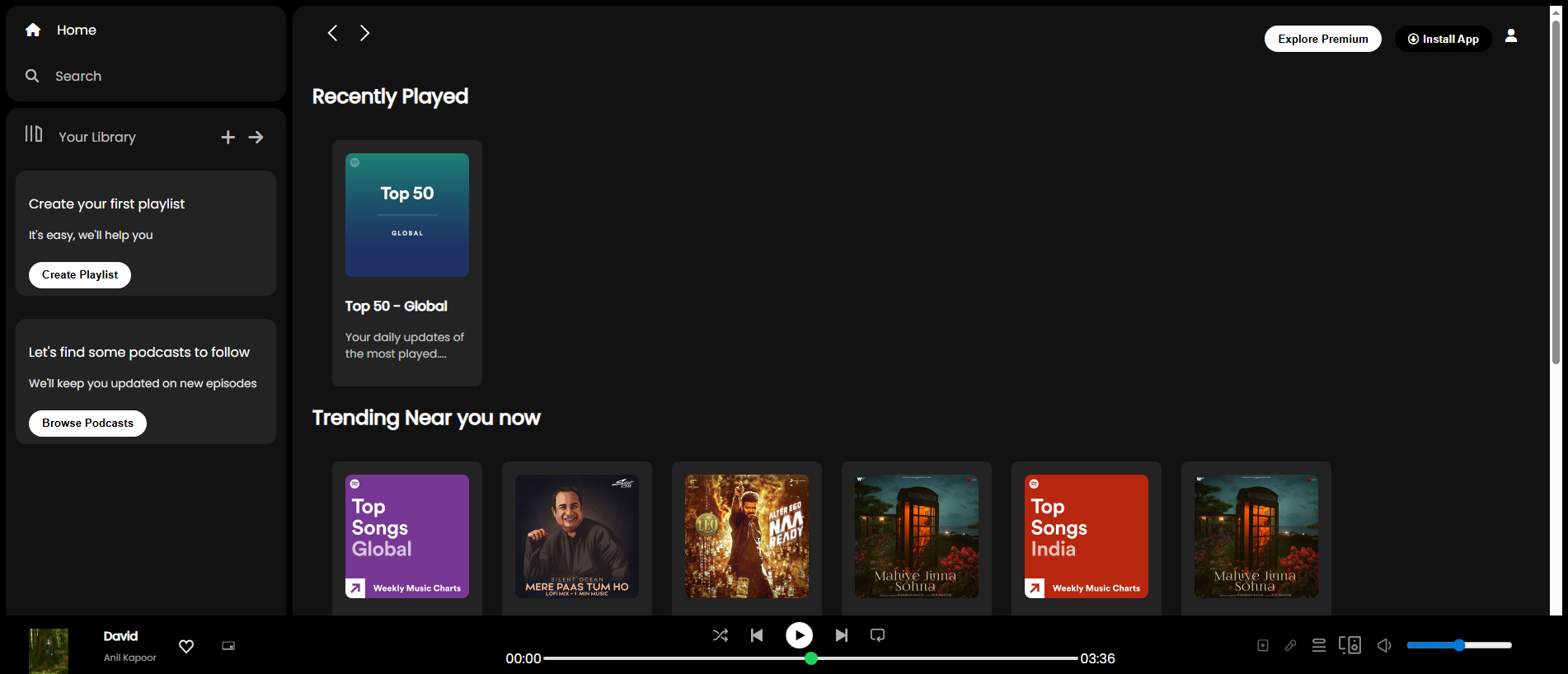1568x674 pixels.
Task: Click the track duration "03:36"
Action: 1098,658
